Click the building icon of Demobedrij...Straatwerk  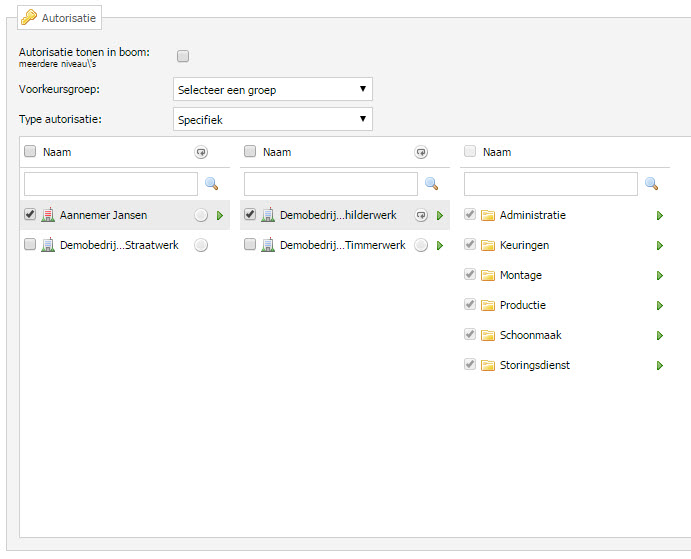pos(48,245)
